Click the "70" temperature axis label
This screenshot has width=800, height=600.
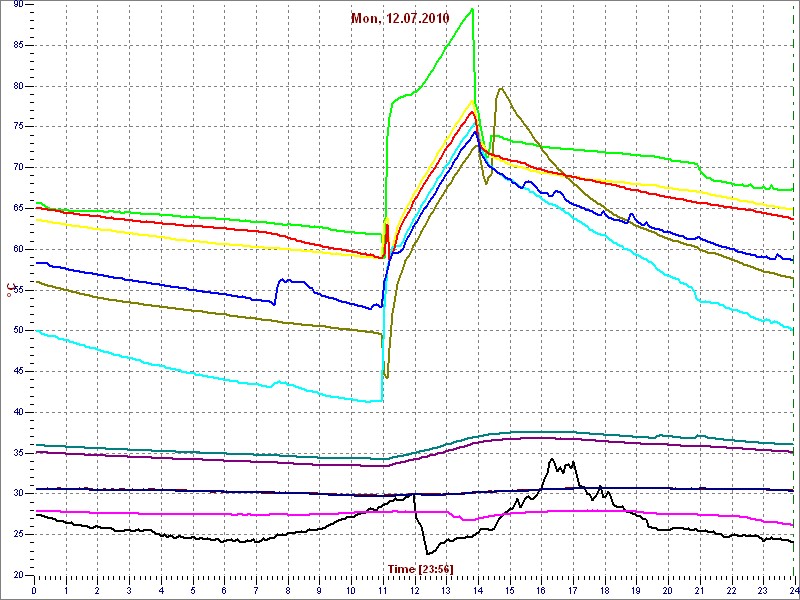click(18, 168)
